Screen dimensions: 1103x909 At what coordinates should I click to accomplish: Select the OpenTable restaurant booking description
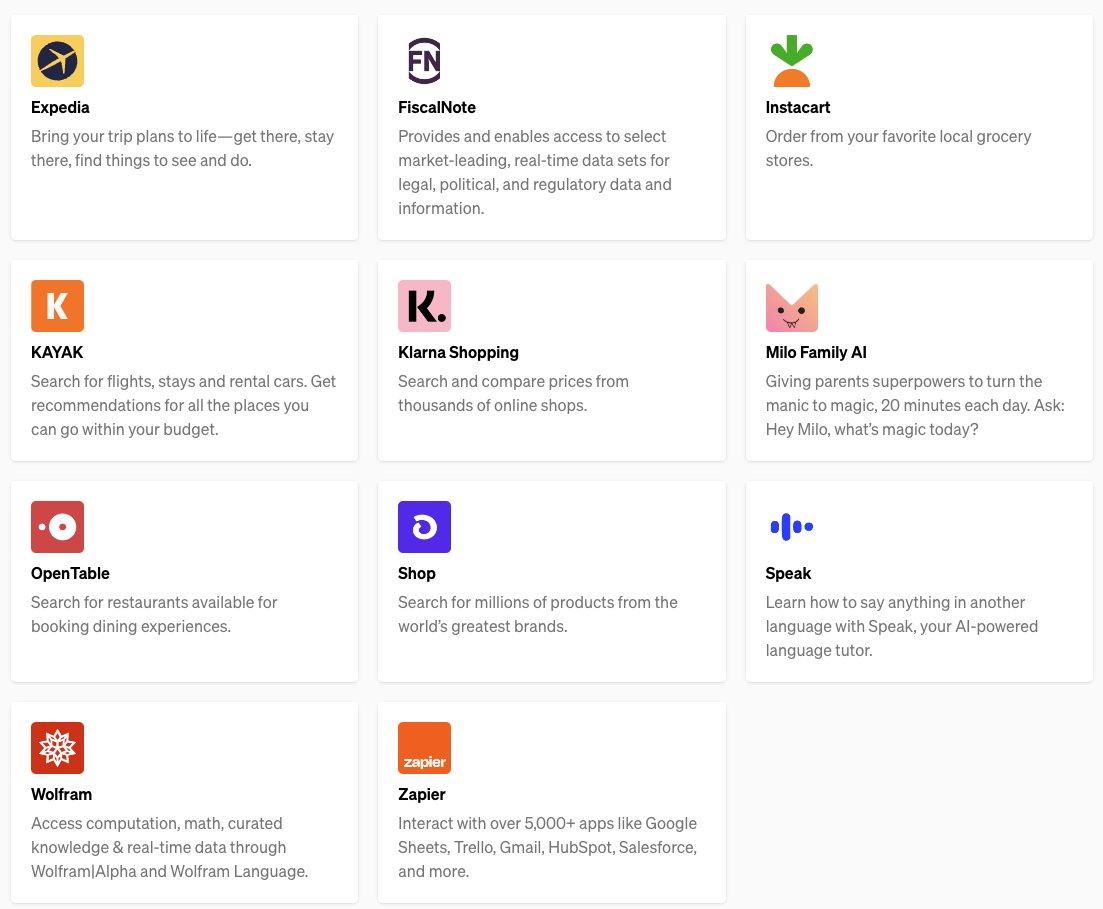pyautogui.click(x=154, y=614)
